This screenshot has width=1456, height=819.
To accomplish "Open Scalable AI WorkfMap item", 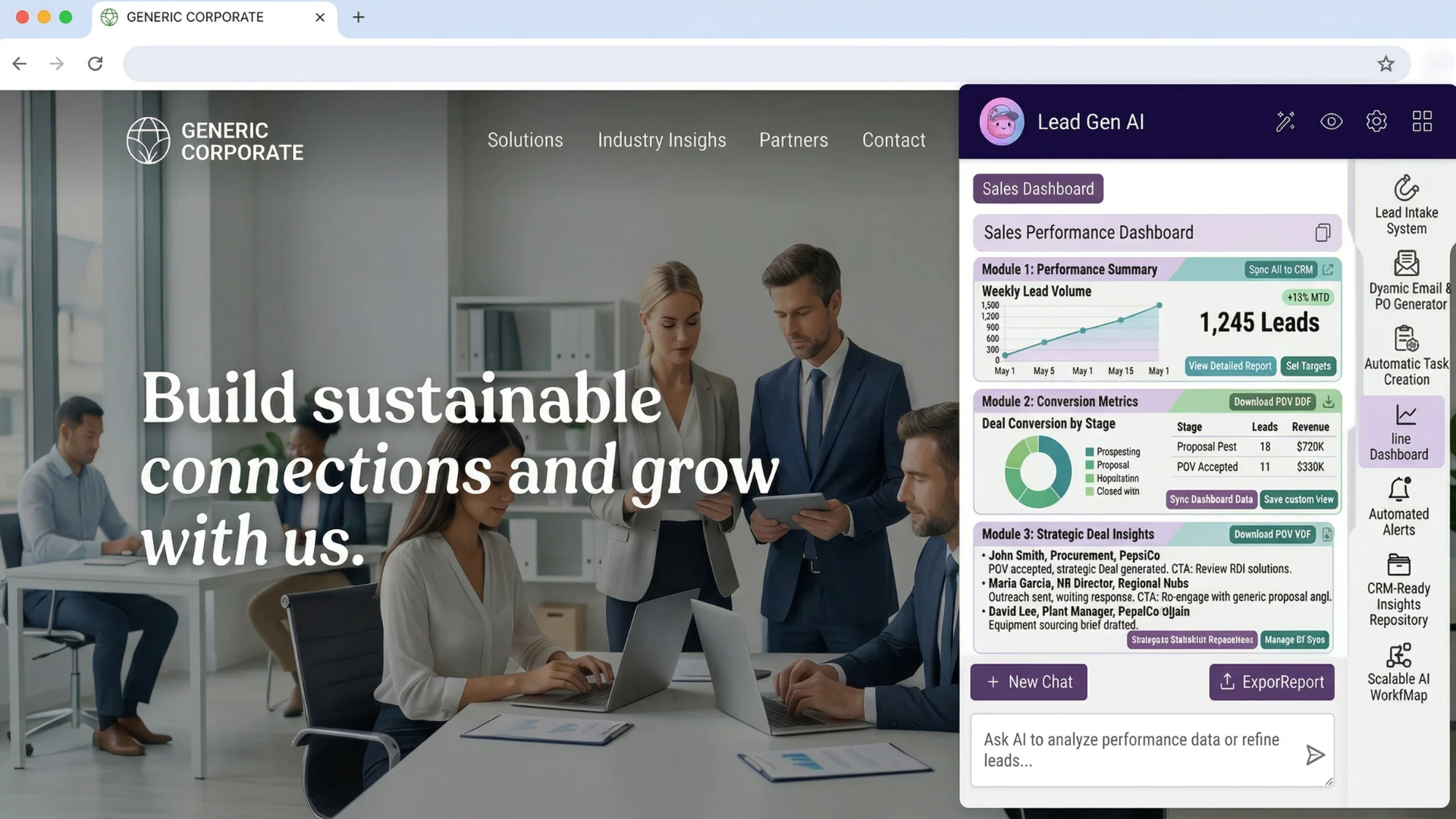I will tap(1398, 673).
